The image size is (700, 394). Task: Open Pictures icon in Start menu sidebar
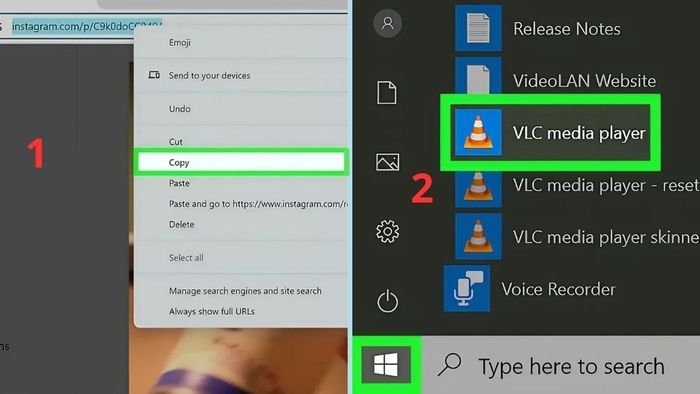coord(387,162)
